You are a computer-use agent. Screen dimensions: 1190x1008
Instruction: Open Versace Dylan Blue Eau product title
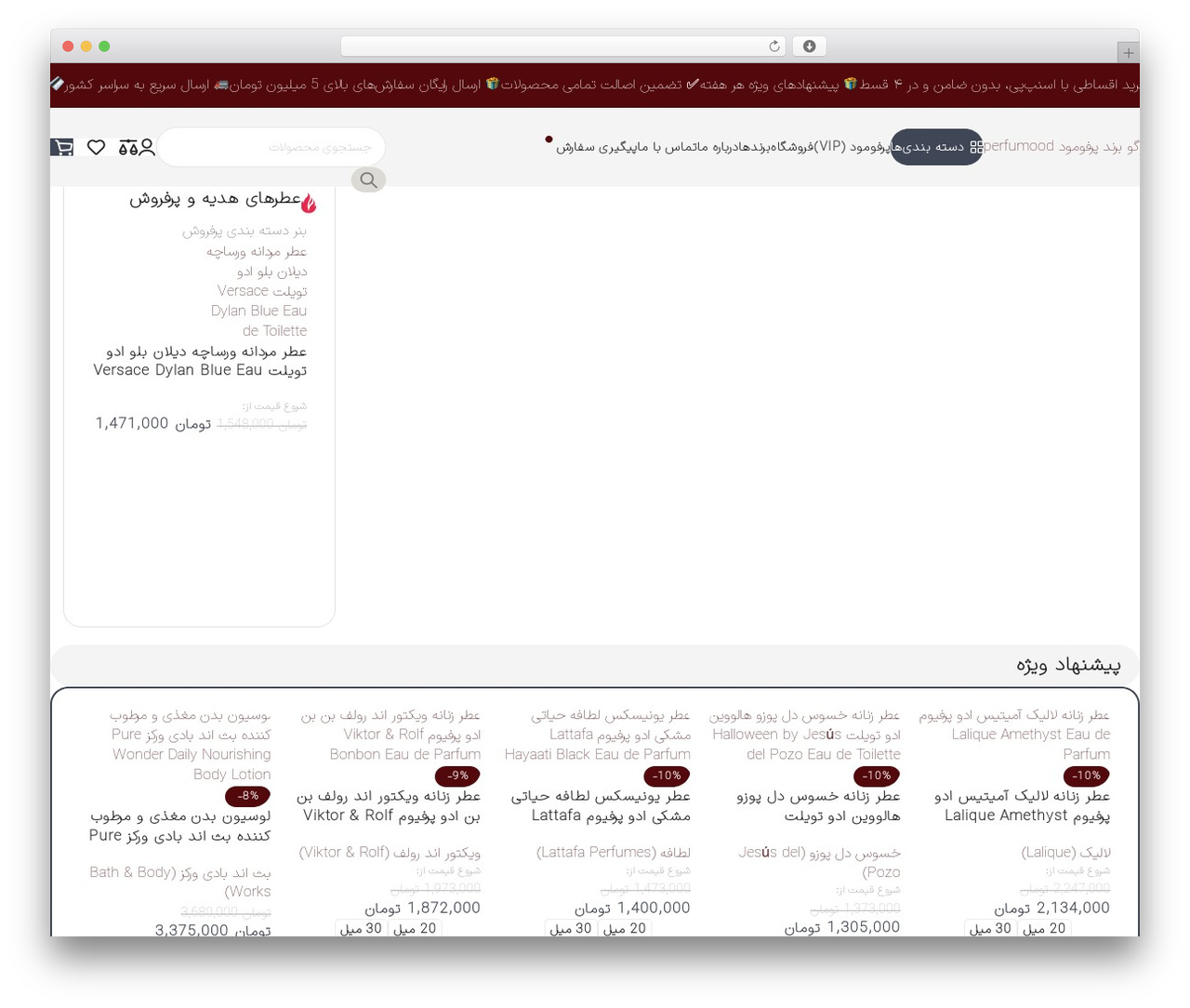[x=200, y=361]
